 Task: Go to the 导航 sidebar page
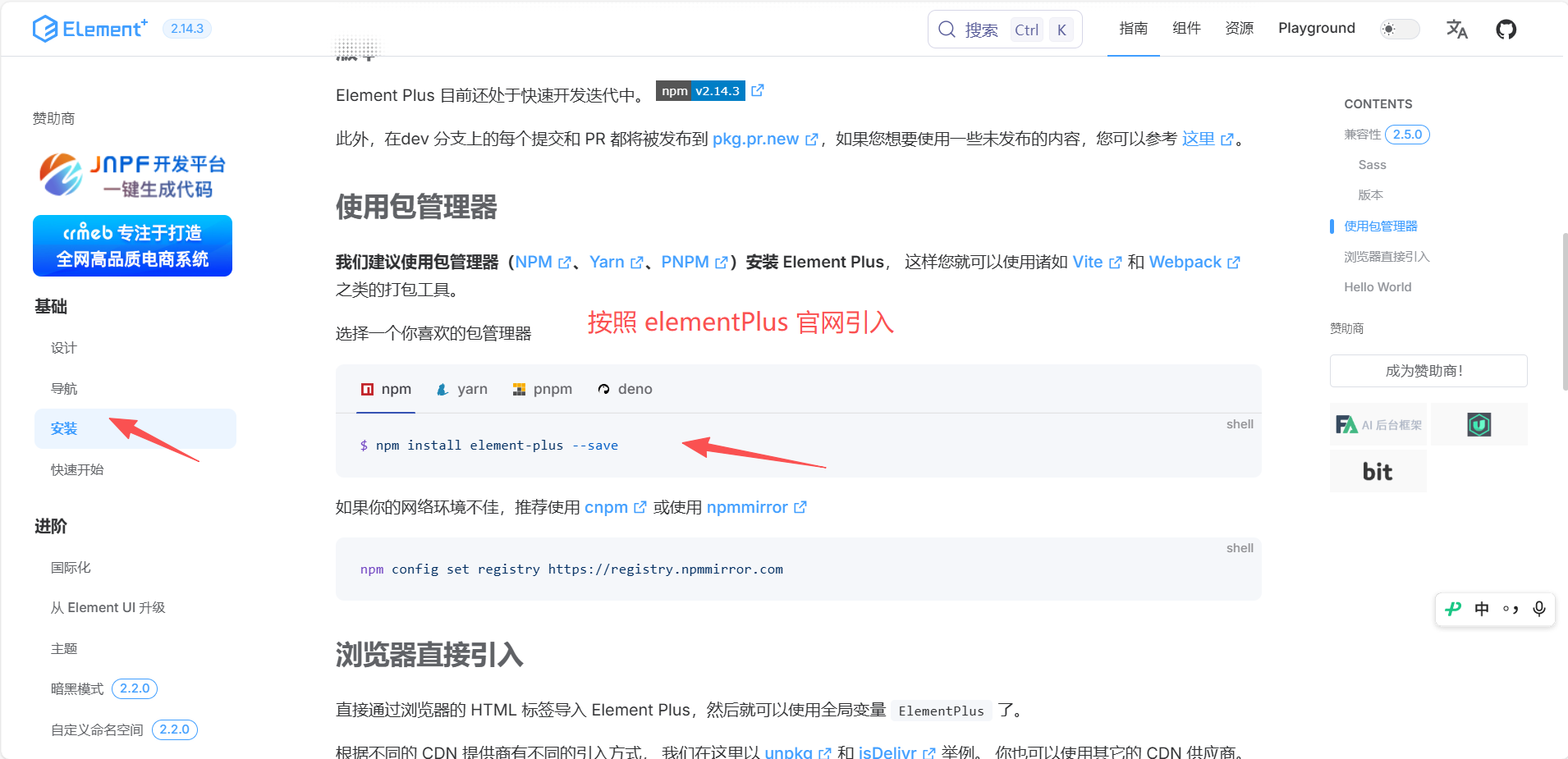(x=64, y=389)
